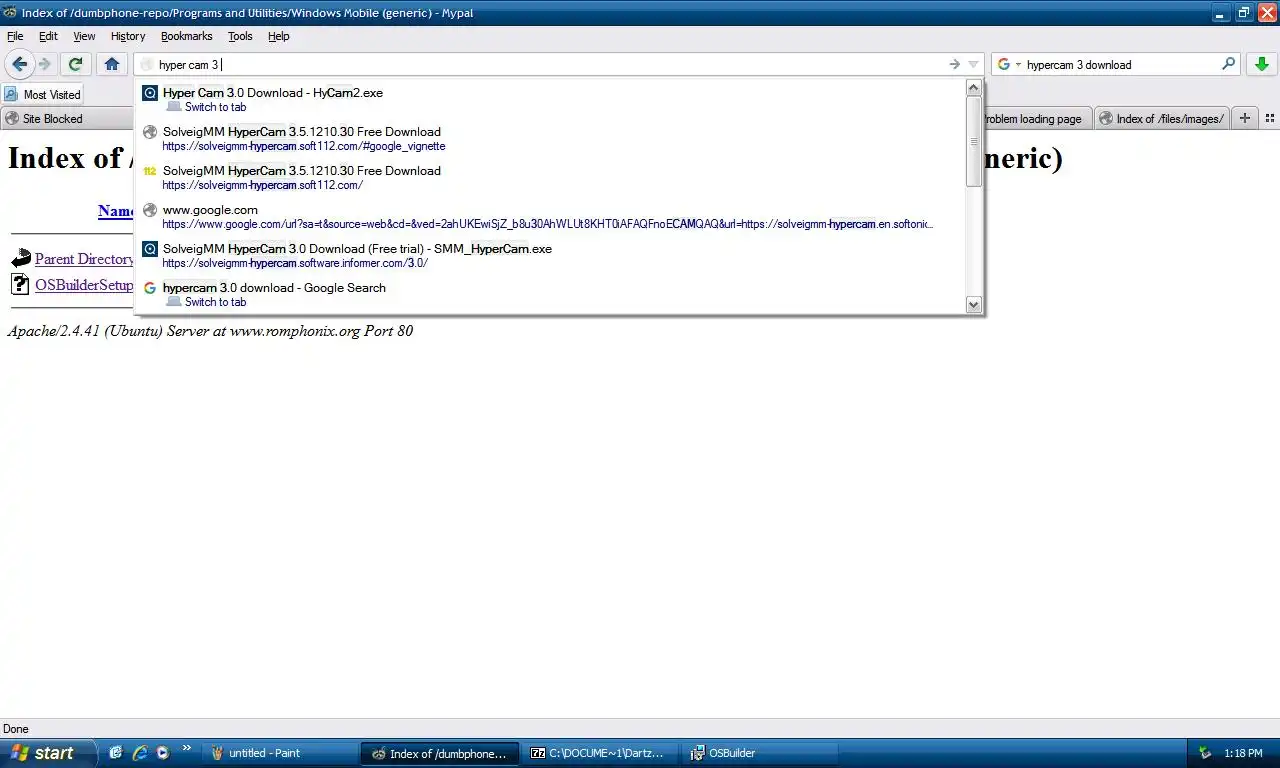Click the Parent Directory back-arrow icon
1280x768 pixels.
(20, 259)
